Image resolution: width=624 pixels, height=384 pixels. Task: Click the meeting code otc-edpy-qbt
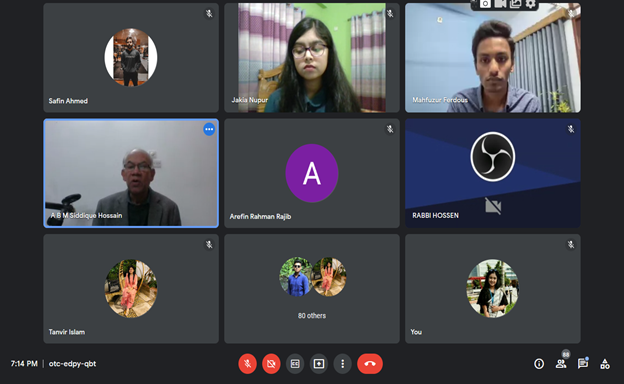(72, 364)
